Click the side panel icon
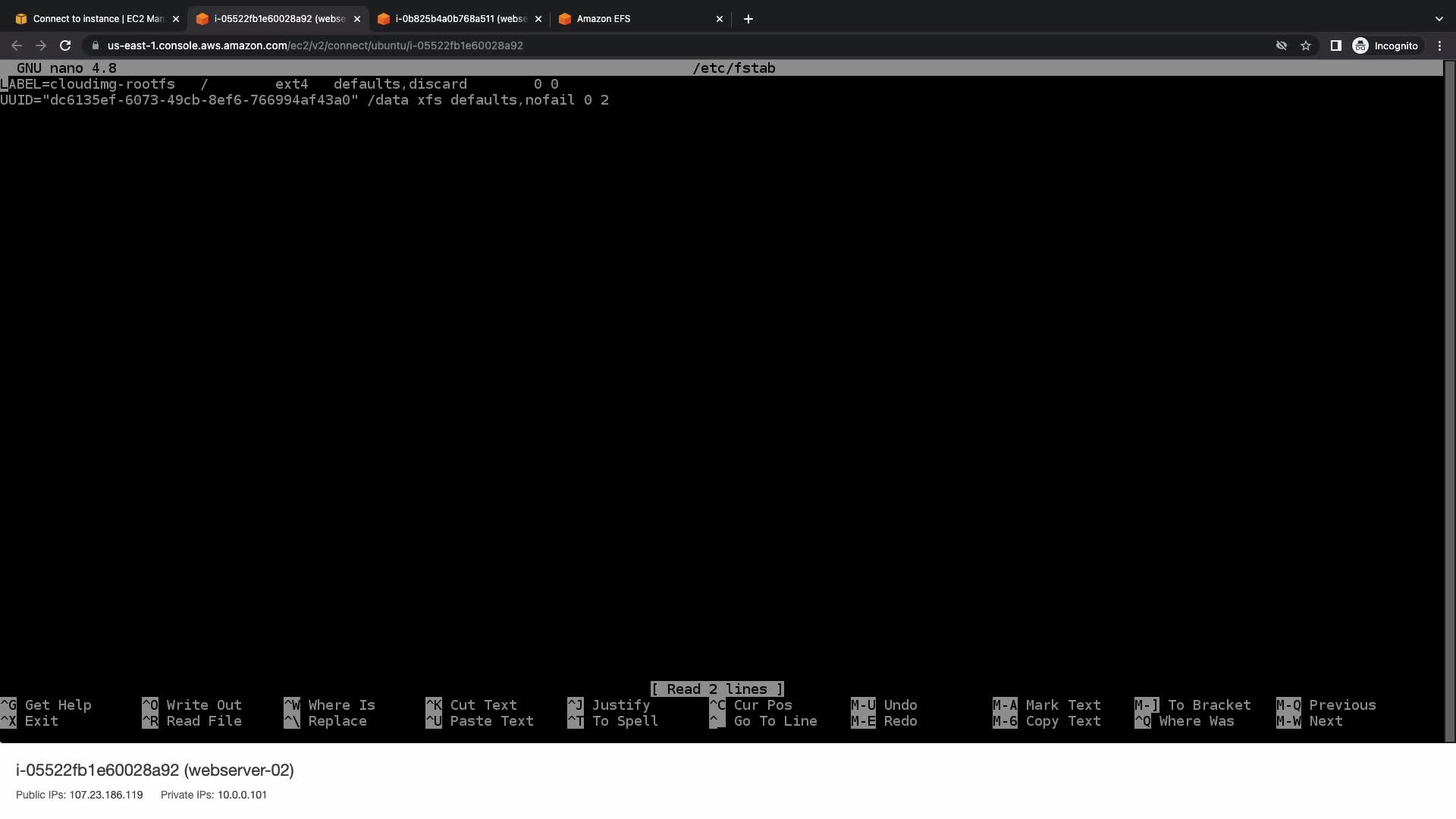Image resolution: width=1456 pixels, height=819 pixels. click(x=1336, y=45)
